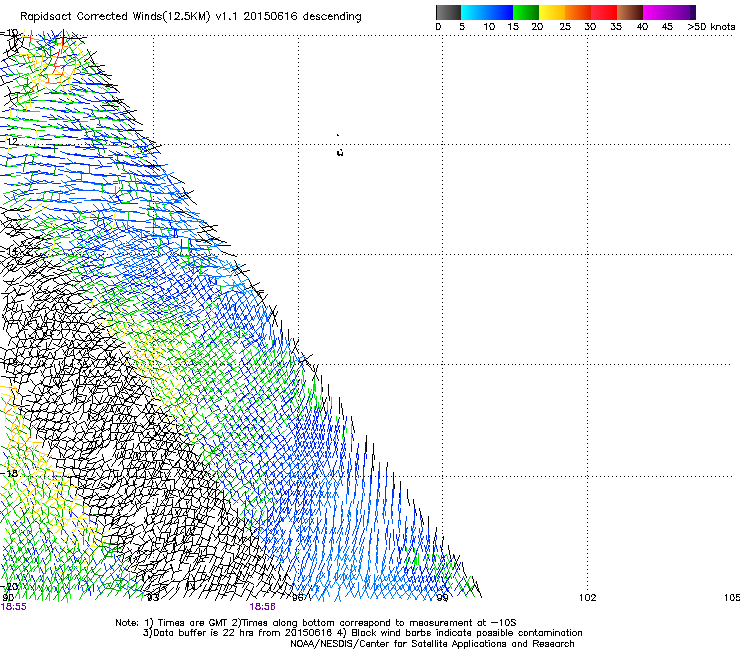Click the NOAA/NESDIS credit line
Image resolution: width=740 pixels, height=650 pixels.
432,644
